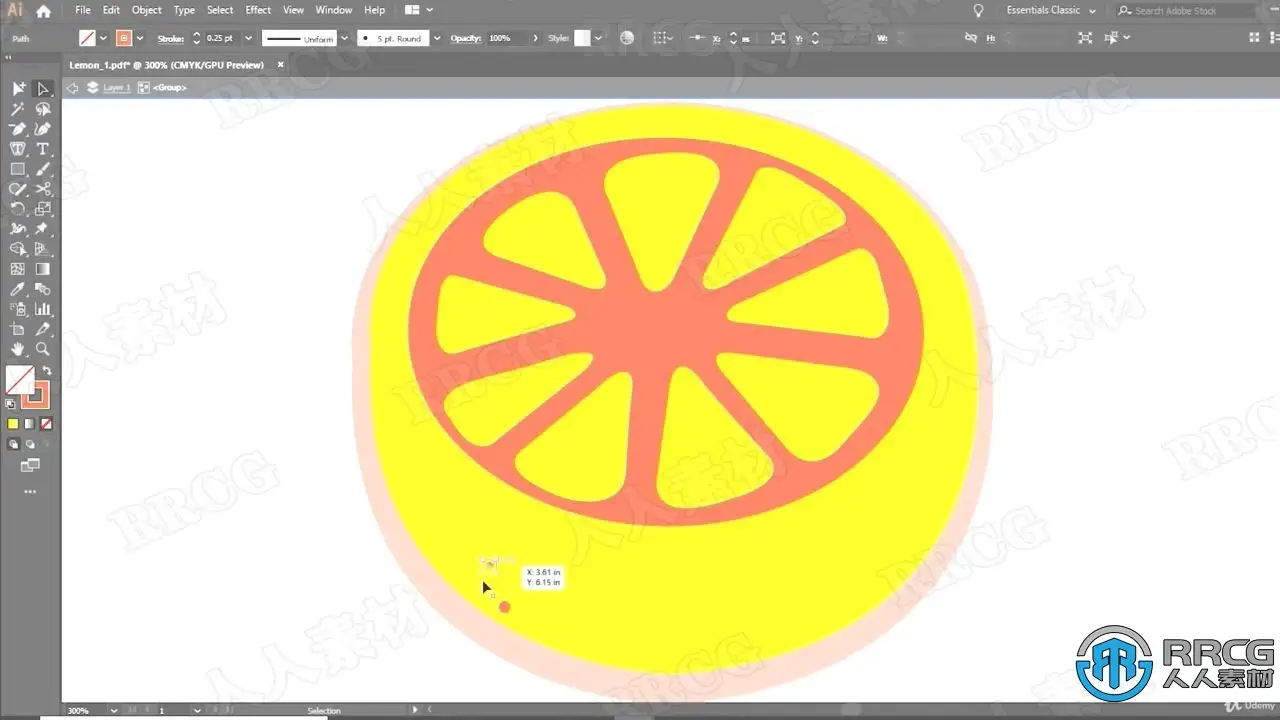Click the Layer 1 breadcrumb
The image size is (1280, 720).
click(117, 88)
